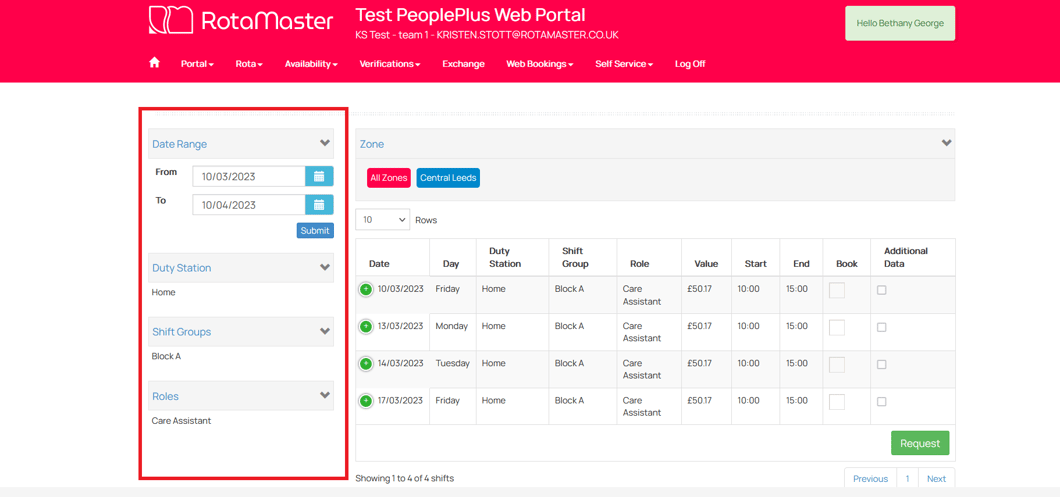Screen dimensions: 1060x497
Task: Click the RotaMaster logo
Action: [241, 20]
